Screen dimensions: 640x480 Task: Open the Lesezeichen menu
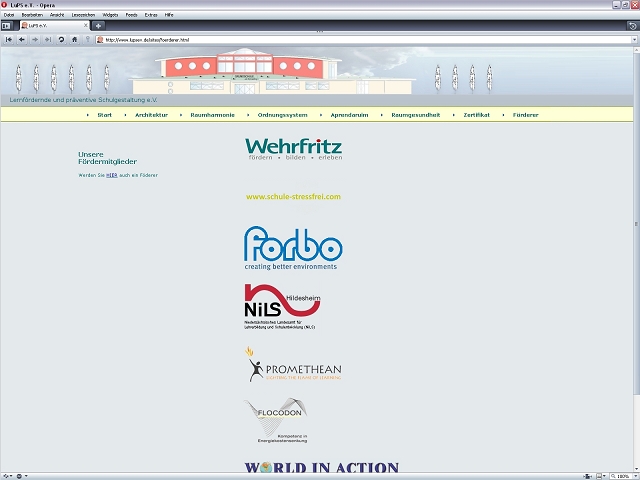pos(83,15)
